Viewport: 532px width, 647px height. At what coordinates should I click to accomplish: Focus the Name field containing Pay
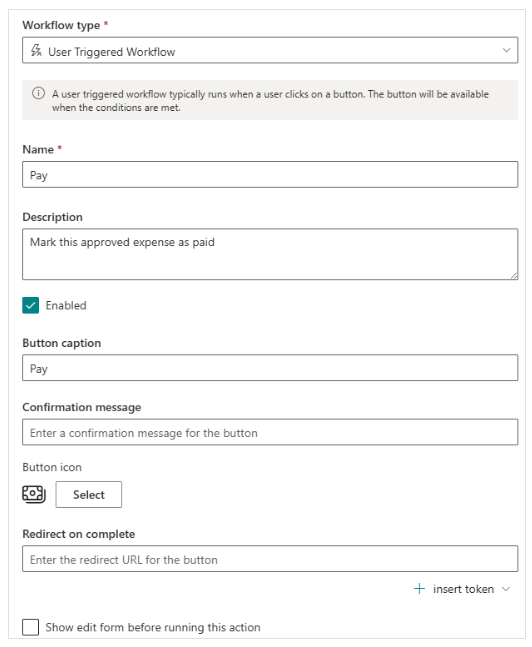tap(270, 175)
